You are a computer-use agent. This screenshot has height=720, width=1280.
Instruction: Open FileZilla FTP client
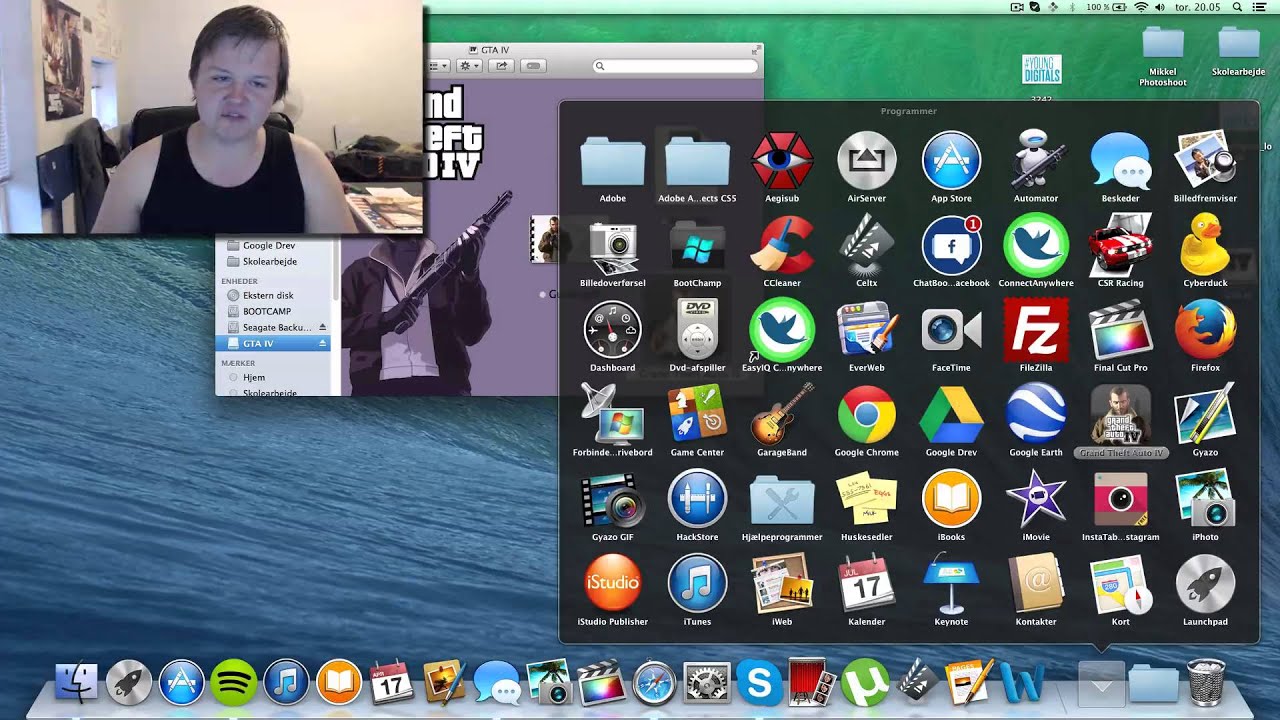coord(1036,330)
